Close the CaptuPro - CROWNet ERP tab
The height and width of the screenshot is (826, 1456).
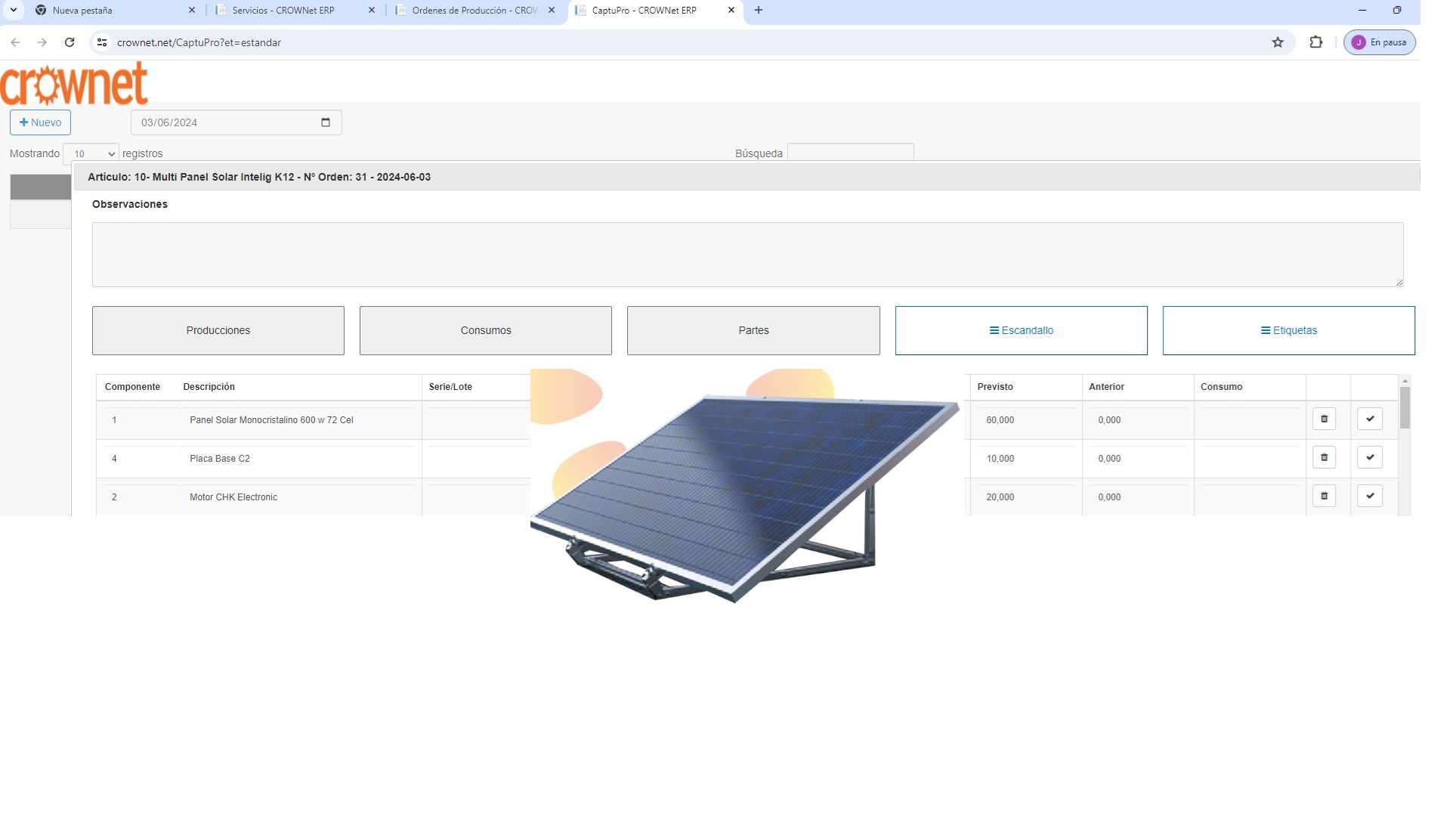(x=731, y=10)
